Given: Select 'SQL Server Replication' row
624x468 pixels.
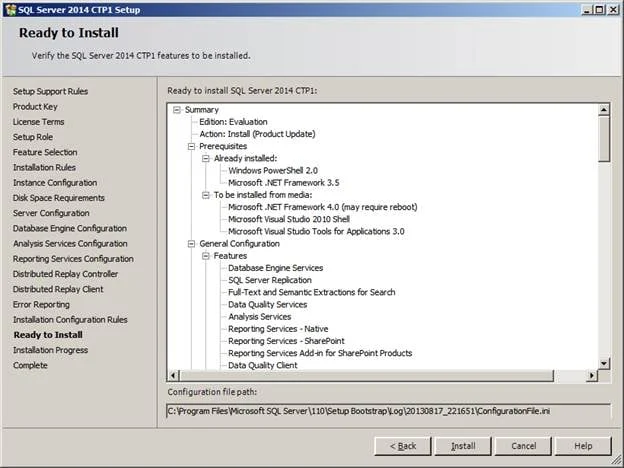Looking at the screenshot, I should pyautogui.click(x=269, y=280).
